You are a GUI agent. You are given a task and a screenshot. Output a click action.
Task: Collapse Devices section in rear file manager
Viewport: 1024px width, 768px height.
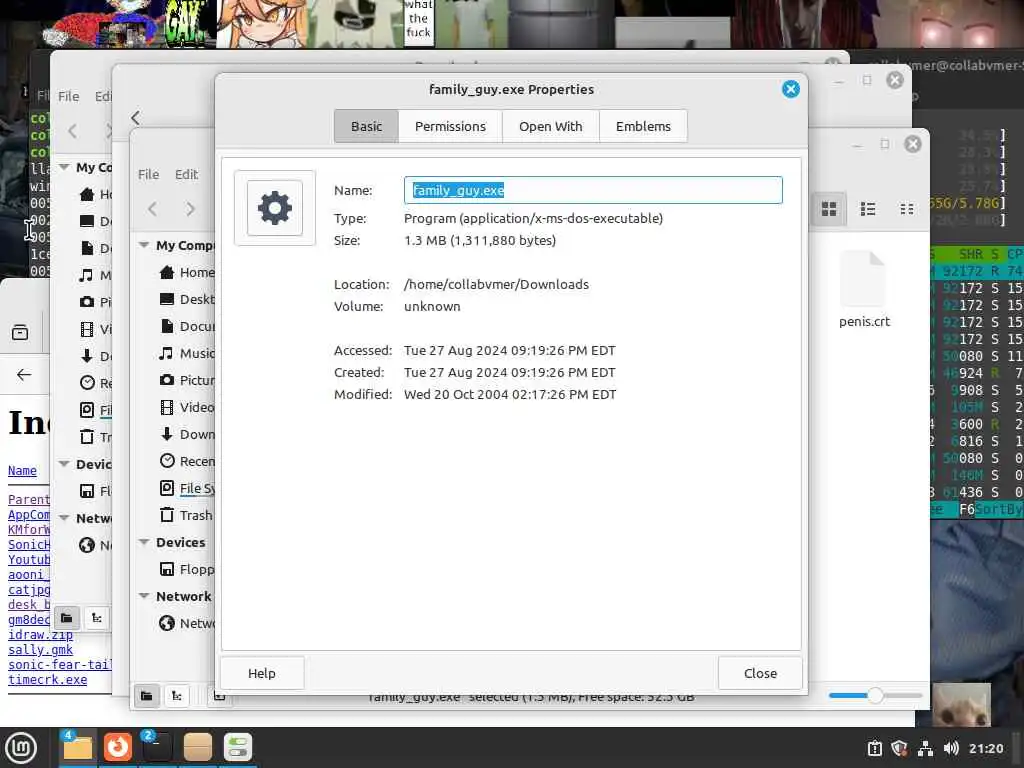64,464
